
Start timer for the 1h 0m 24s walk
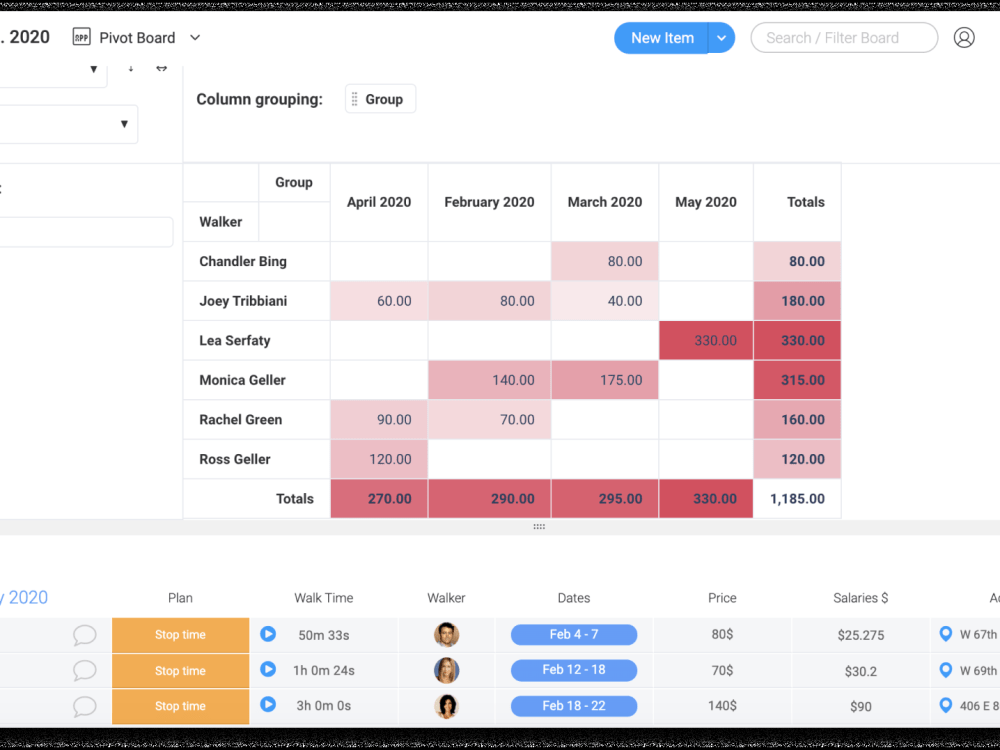pyautogui.click(x=268, y=670)
